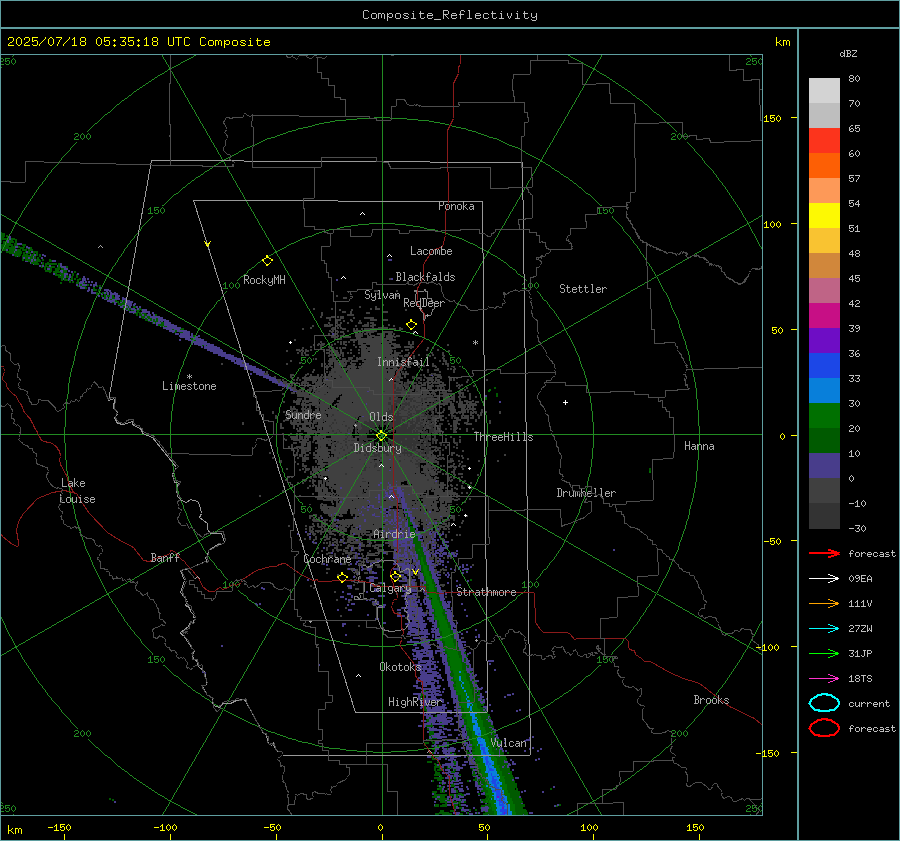Click the orange 111V arrow icon
The height and width of the screenshot is (841, 900).
pyautogui.click(x=824, y=603)
